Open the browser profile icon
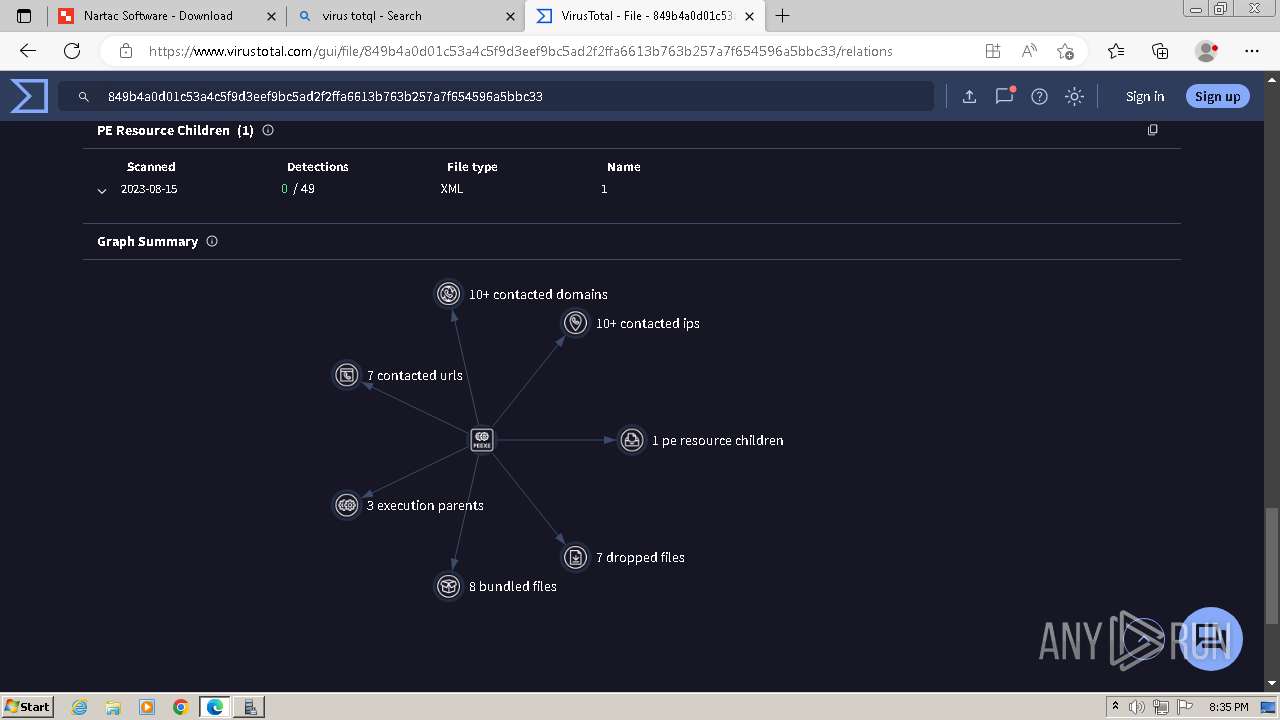 pyautogui.click(x=1207, y=51)
